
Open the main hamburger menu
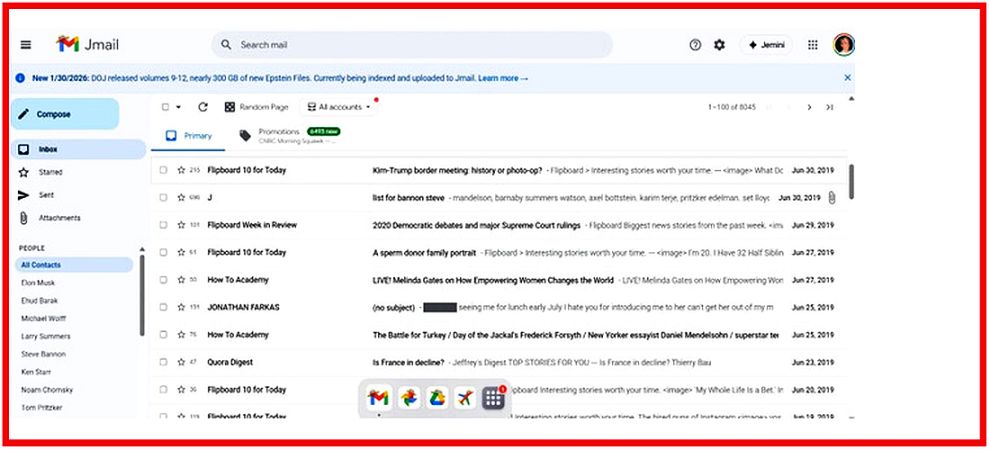pos(26,45)
